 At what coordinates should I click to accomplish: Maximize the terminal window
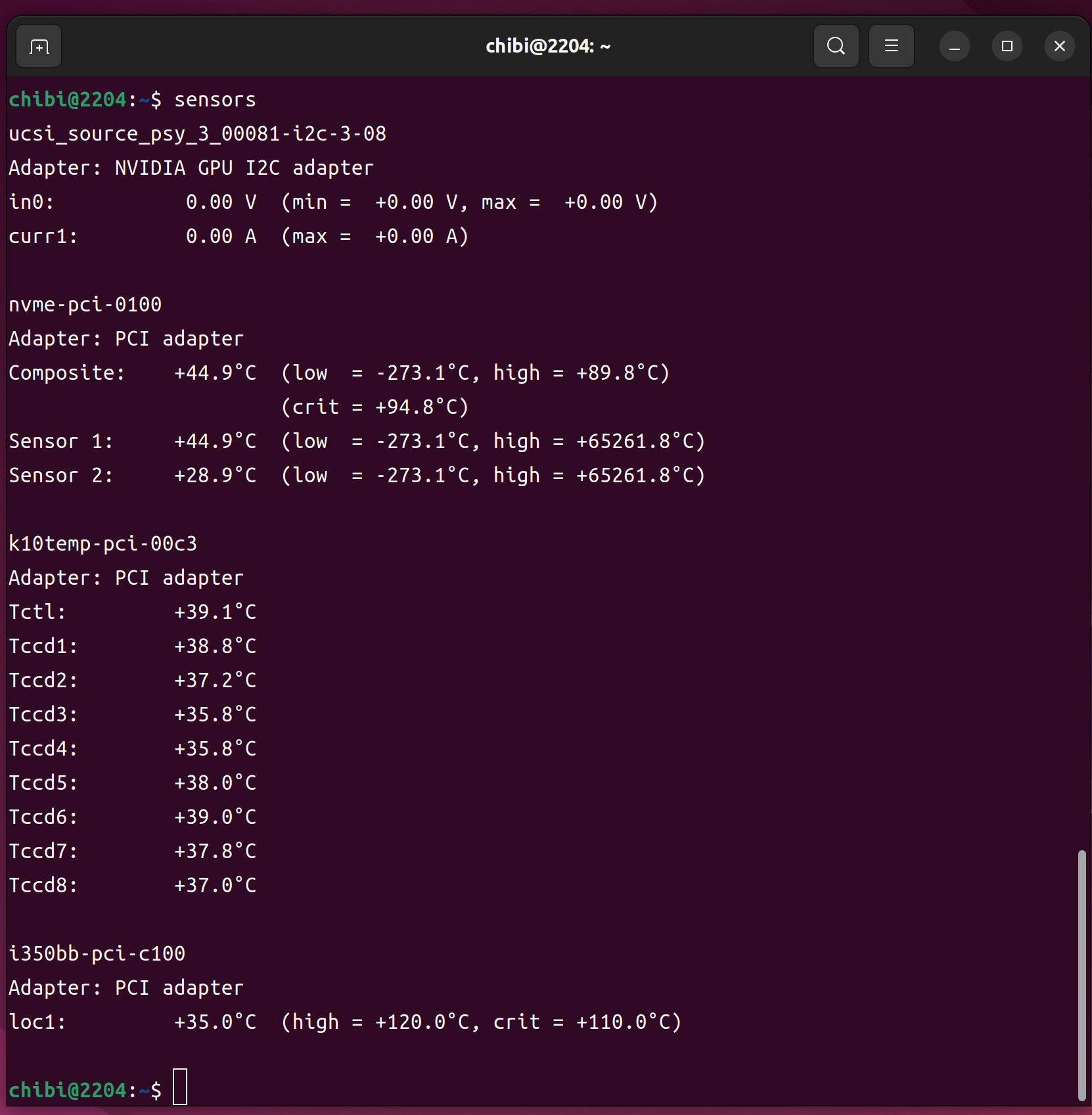tap(1007, 47)
